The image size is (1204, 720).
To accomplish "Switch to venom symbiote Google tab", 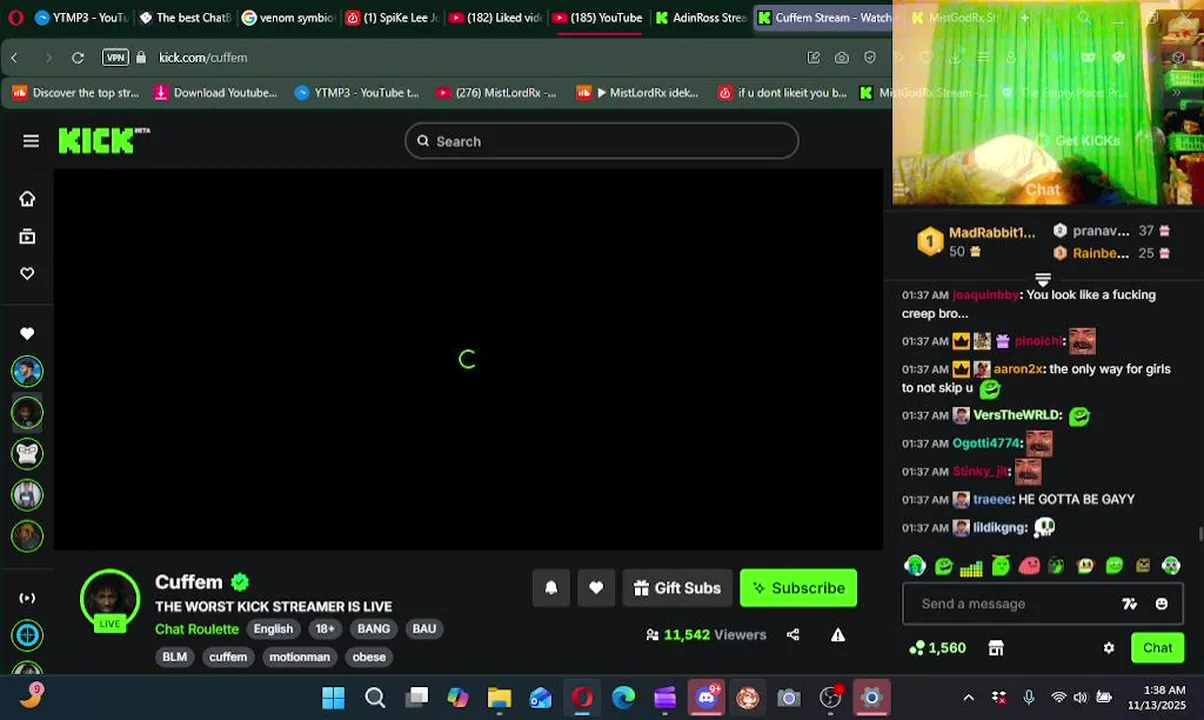I will (288, 17).
